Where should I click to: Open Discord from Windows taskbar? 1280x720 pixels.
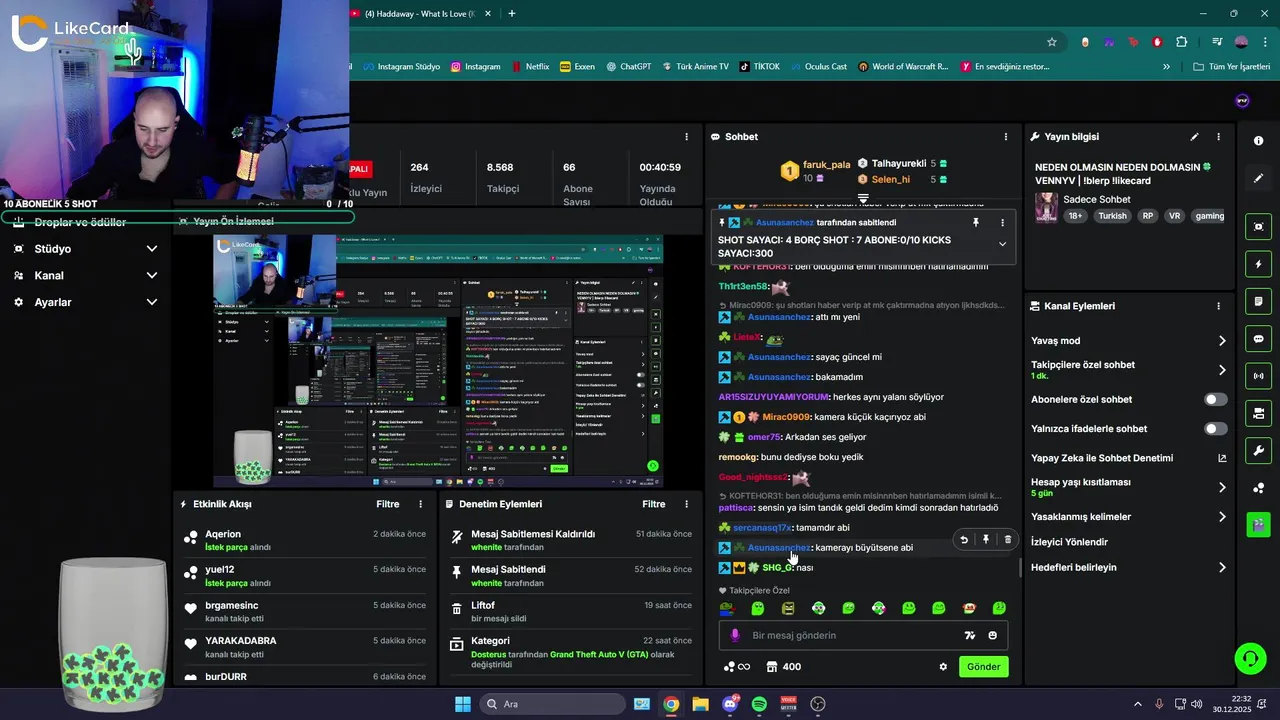(730, 704)
